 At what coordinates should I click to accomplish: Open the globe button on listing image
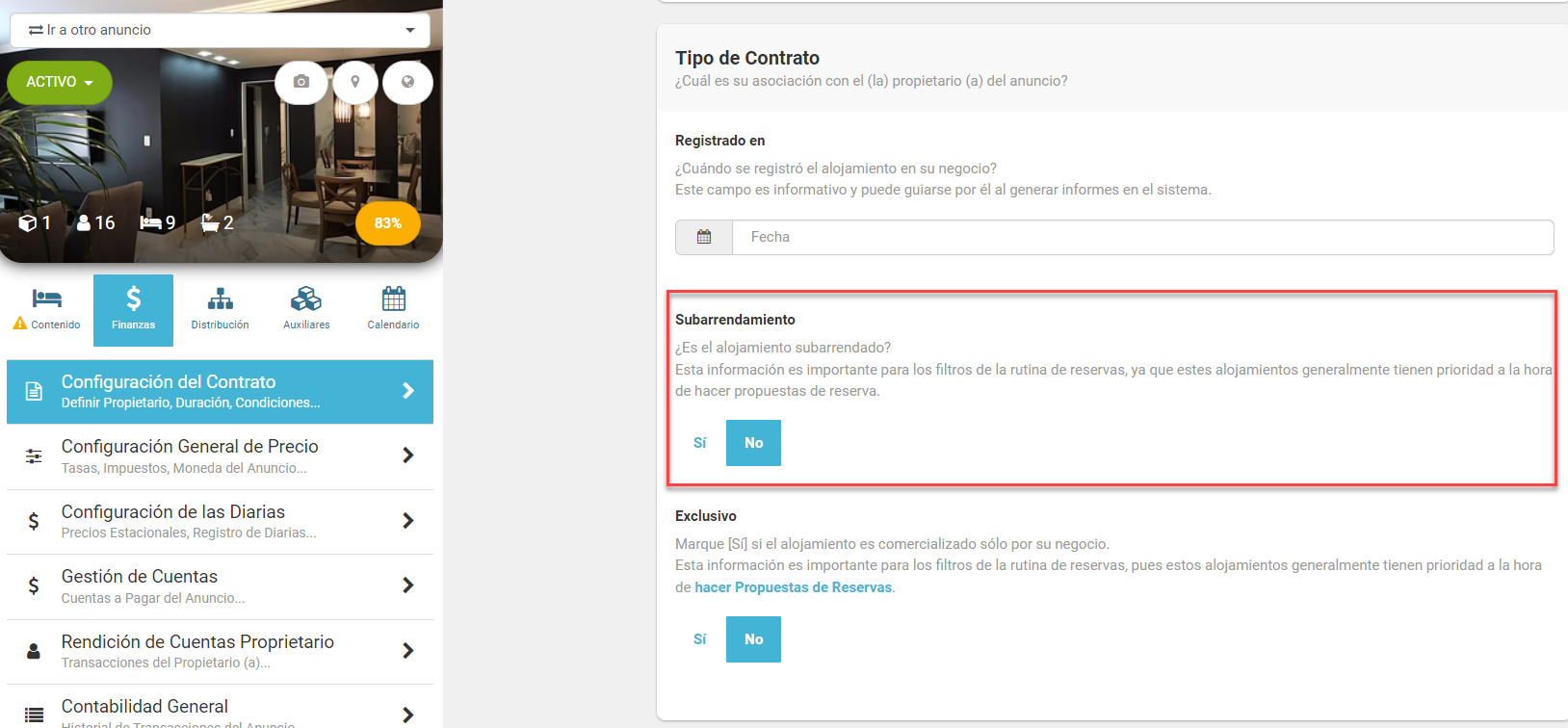407,82
